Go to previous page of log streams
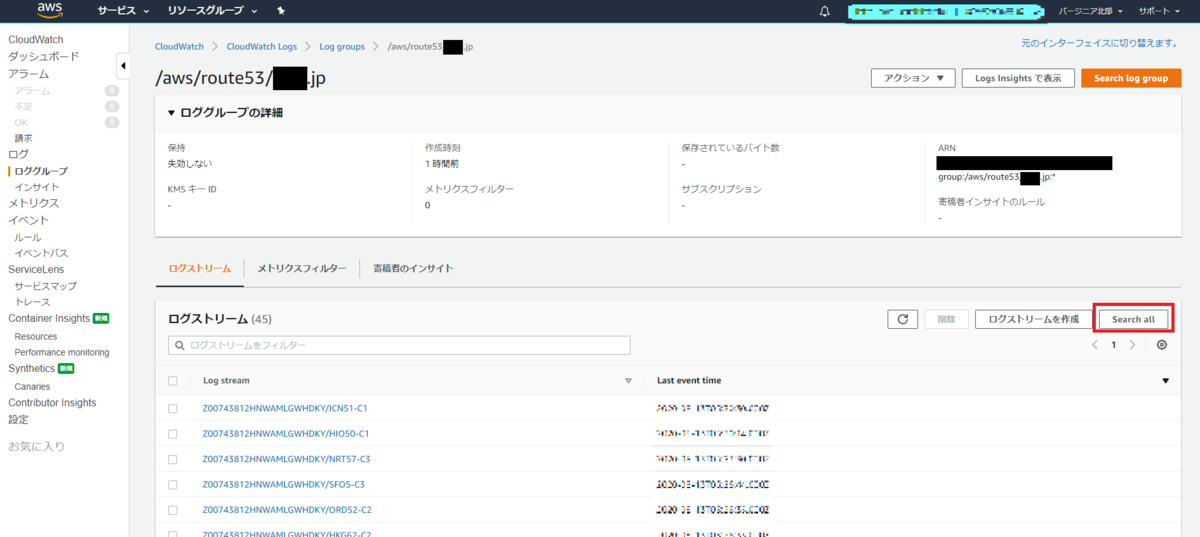The height and width of the screenshot is (537, 1200). click(1095, 345)
